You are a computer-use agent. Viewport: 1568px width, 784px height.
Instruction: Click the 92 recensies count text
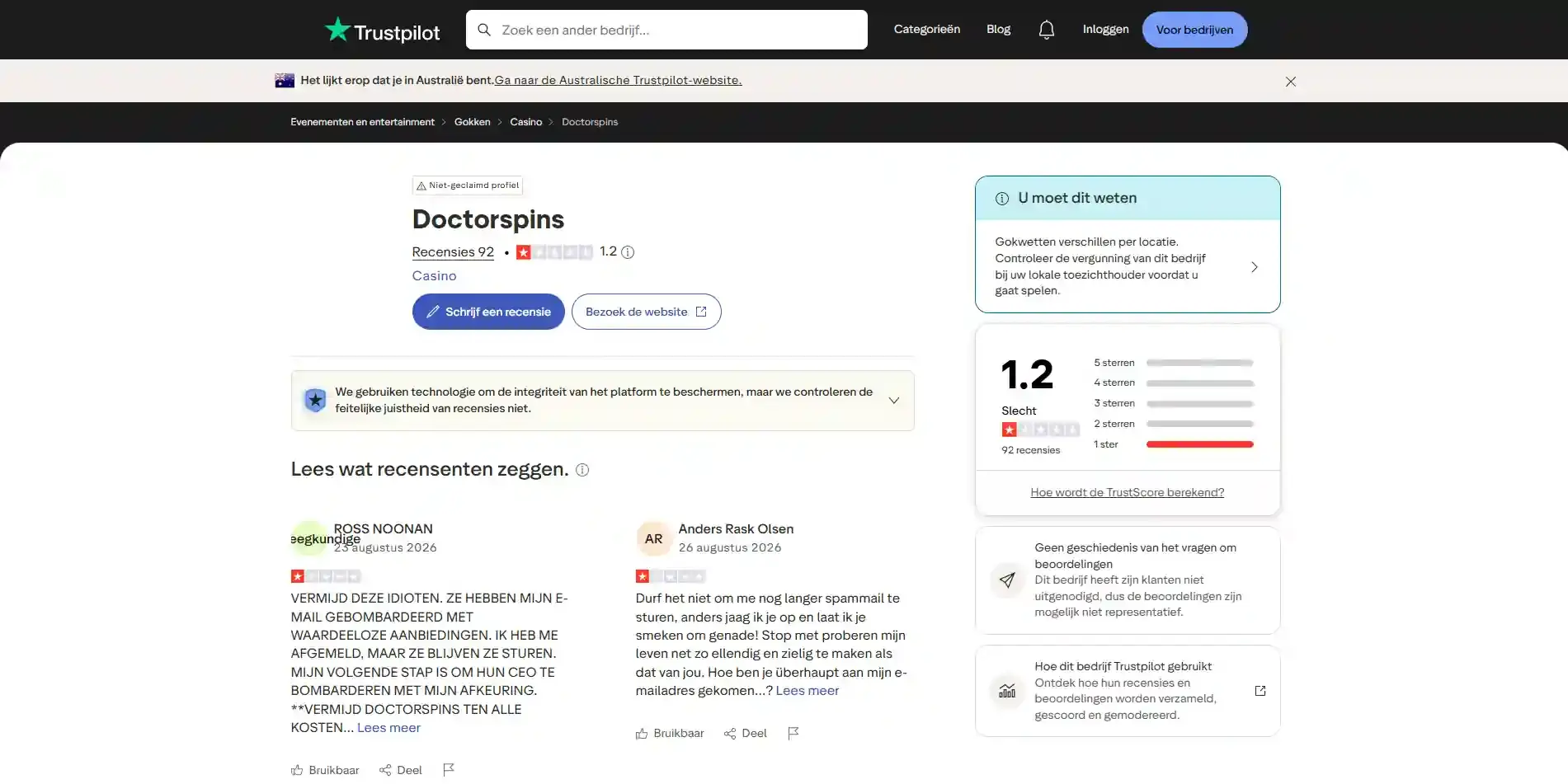1030,450
